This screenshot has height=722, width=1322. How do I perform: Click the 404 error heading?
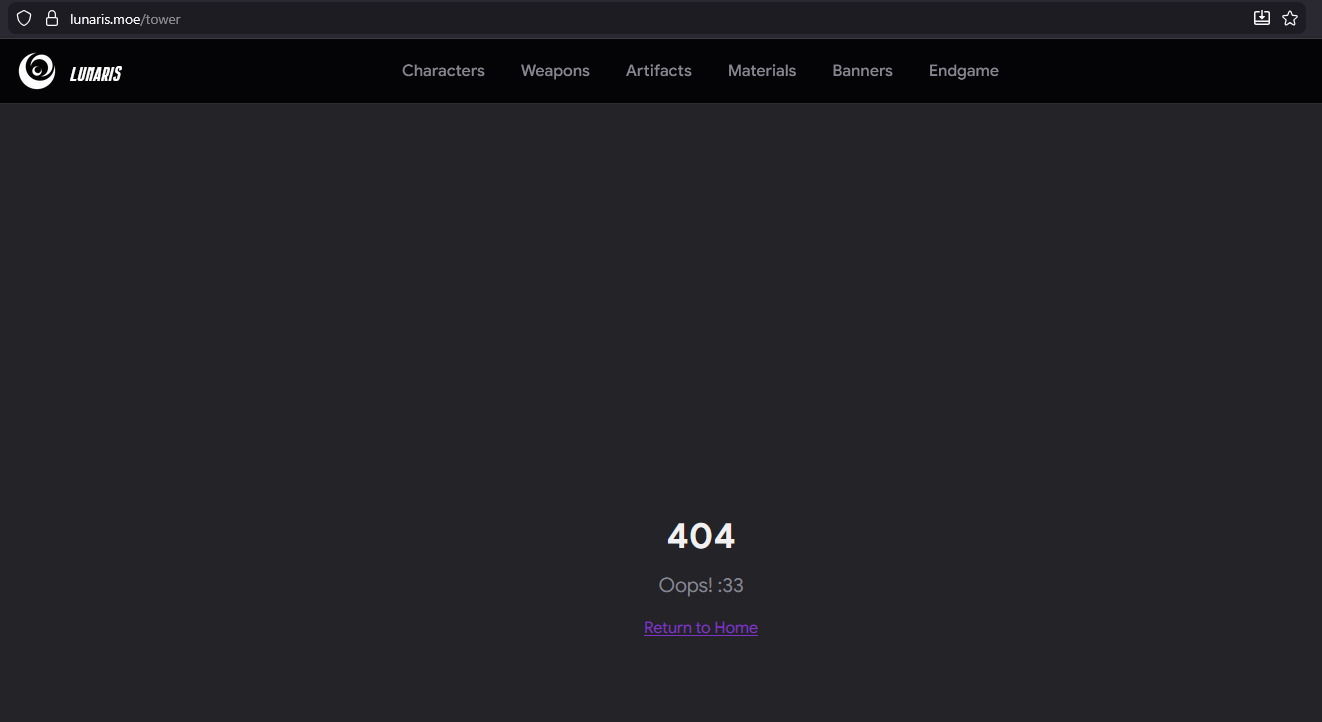[701, 536]
